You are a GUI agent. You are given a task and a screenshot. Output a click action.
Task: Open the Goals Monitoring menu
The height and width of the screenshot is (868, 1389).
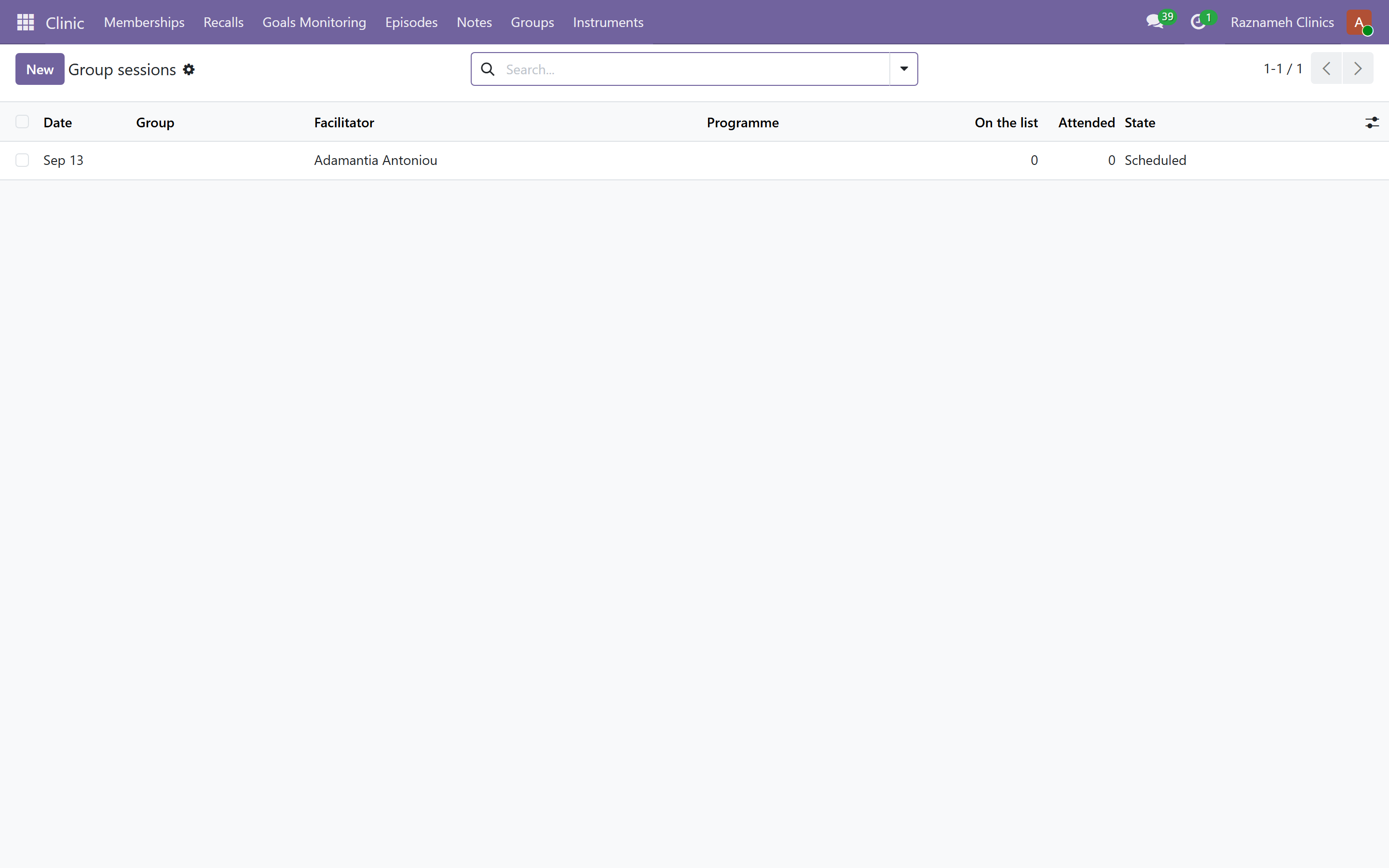pos(314,22)
